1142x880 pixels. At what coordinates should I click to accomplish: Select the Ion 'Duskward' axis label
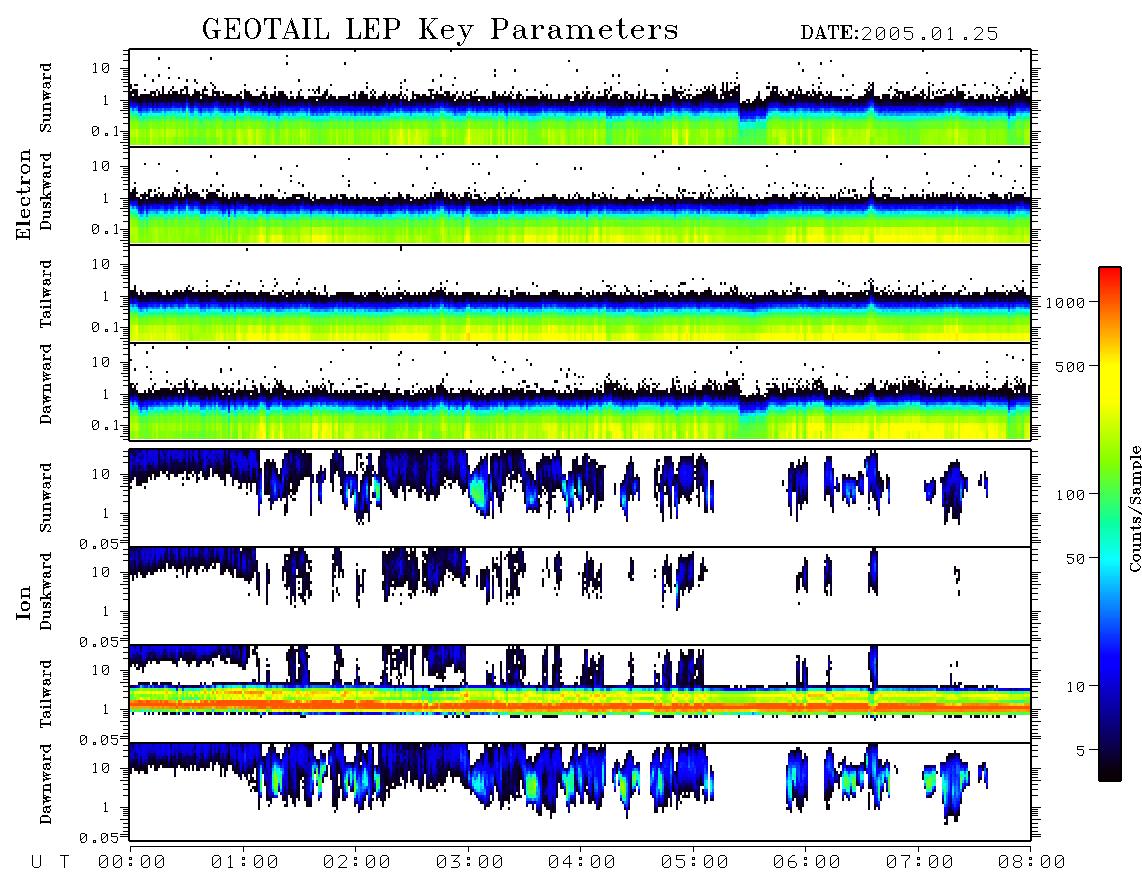46,591
